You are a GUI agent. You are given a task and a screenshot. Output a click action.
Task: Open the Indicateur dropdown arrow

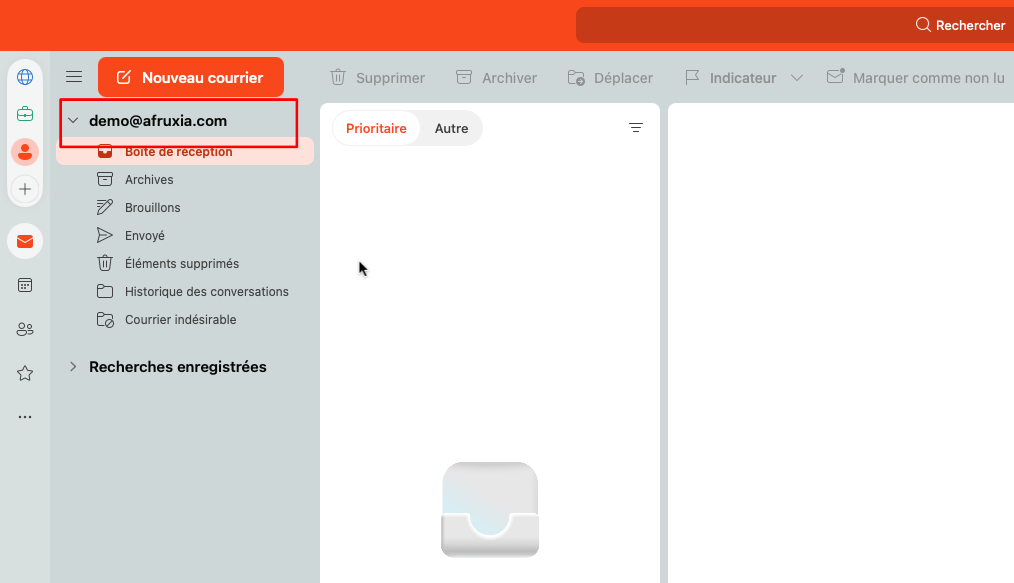point(797,78)
